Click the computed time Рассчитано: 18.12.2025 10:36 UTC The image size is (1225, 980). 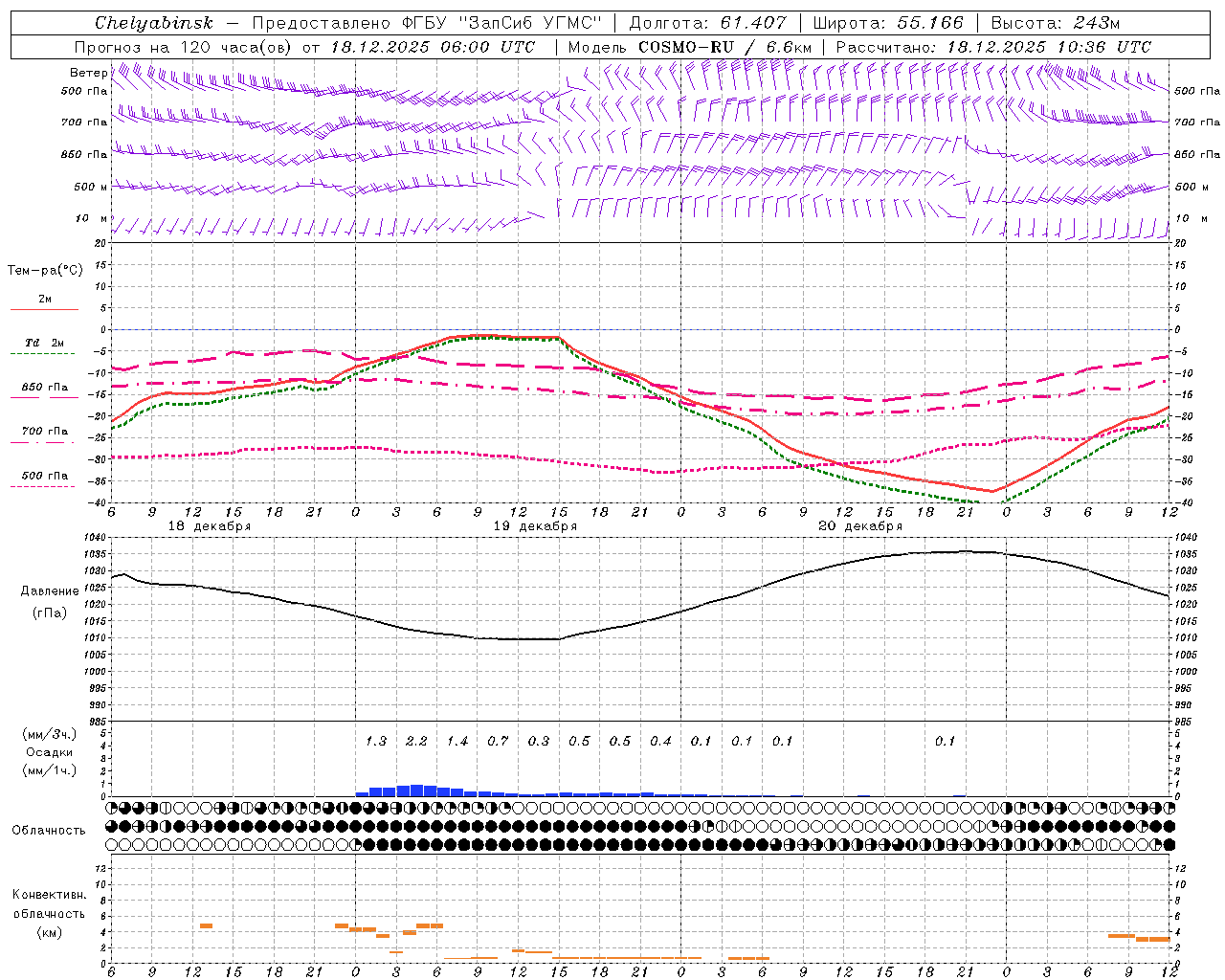[x=993, y=47]
